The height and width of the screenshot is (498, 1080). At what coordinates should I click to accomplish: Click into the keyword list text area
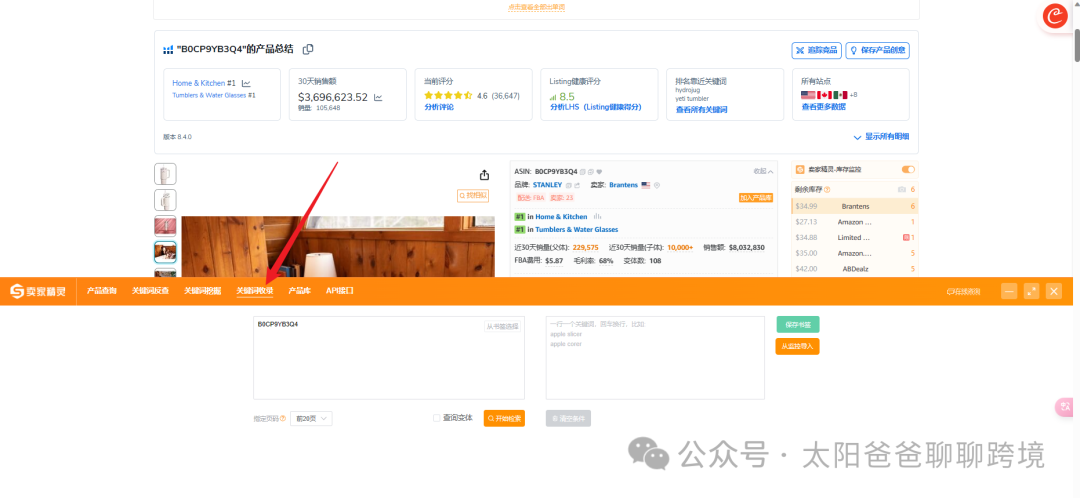tap(655, 358)
